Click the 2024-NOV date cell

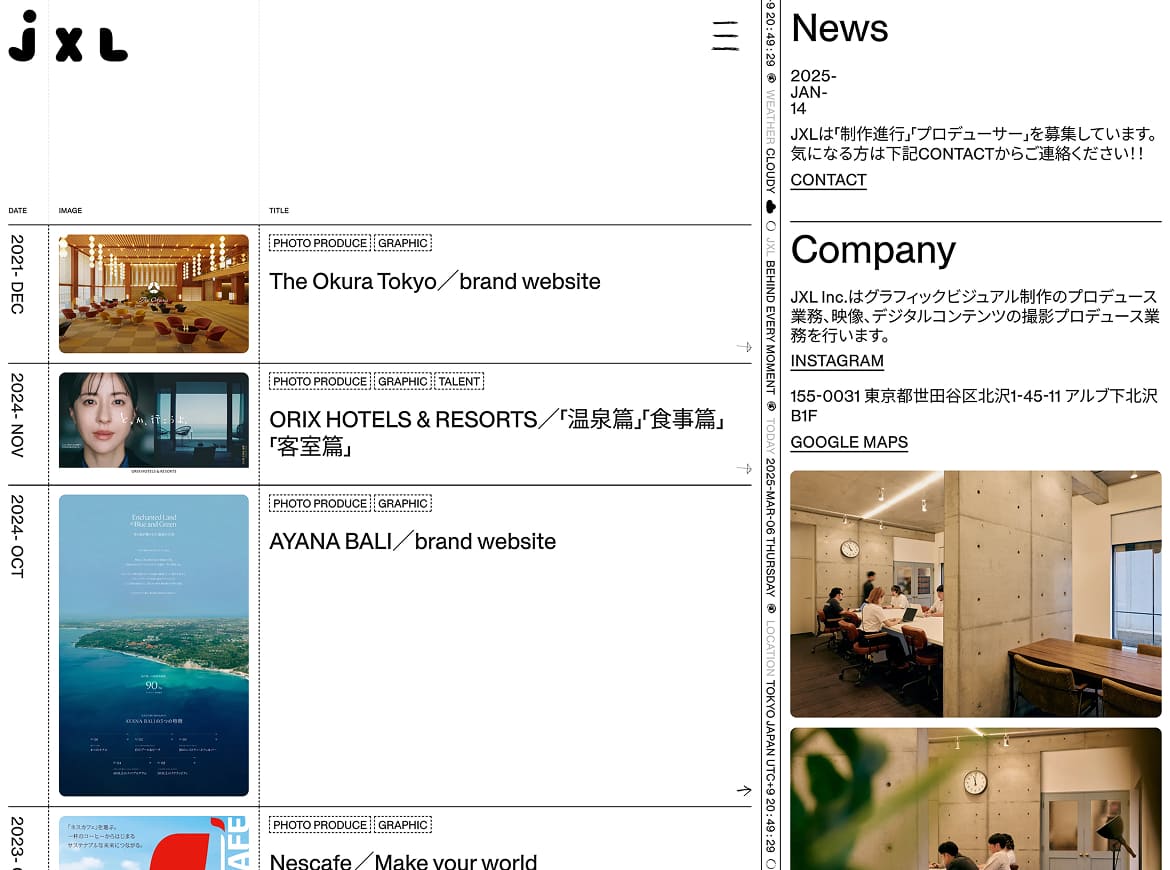[x=17, y=415]
